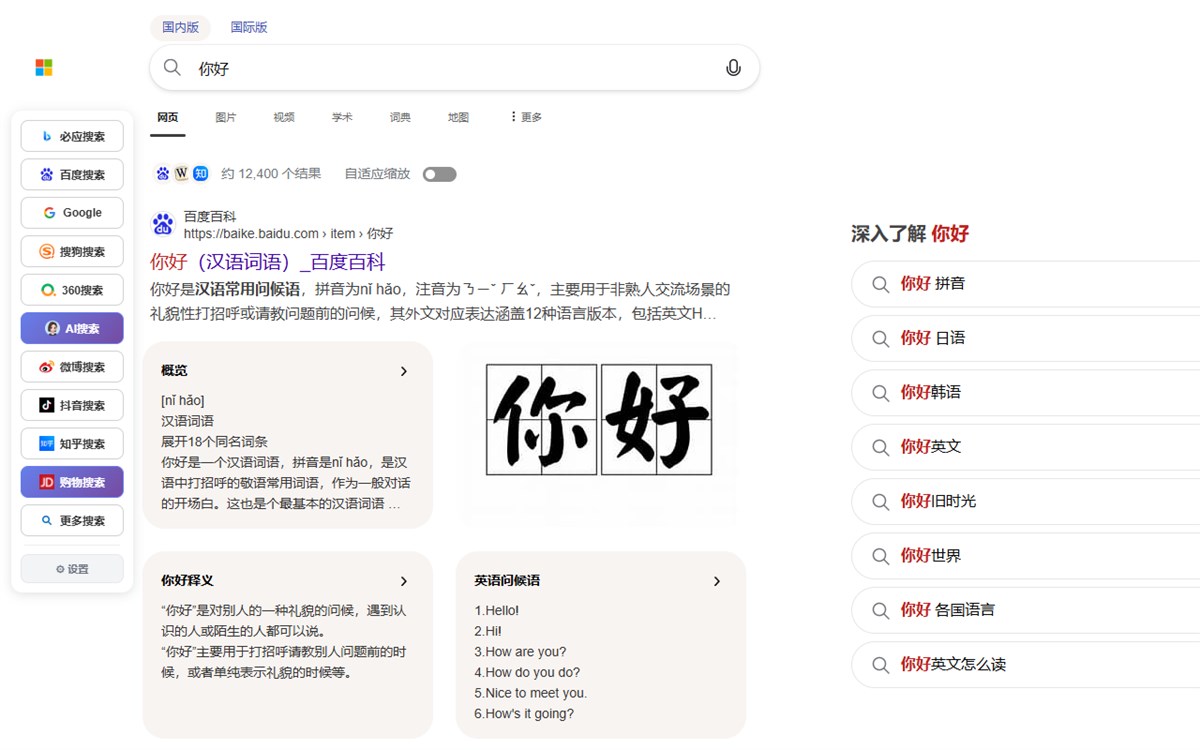Image resolution: width=1200 pixels, height=750 pixels.
Task: Click the baike.baidu.com URL breadcrumb
Action: [x=288, y=234]
